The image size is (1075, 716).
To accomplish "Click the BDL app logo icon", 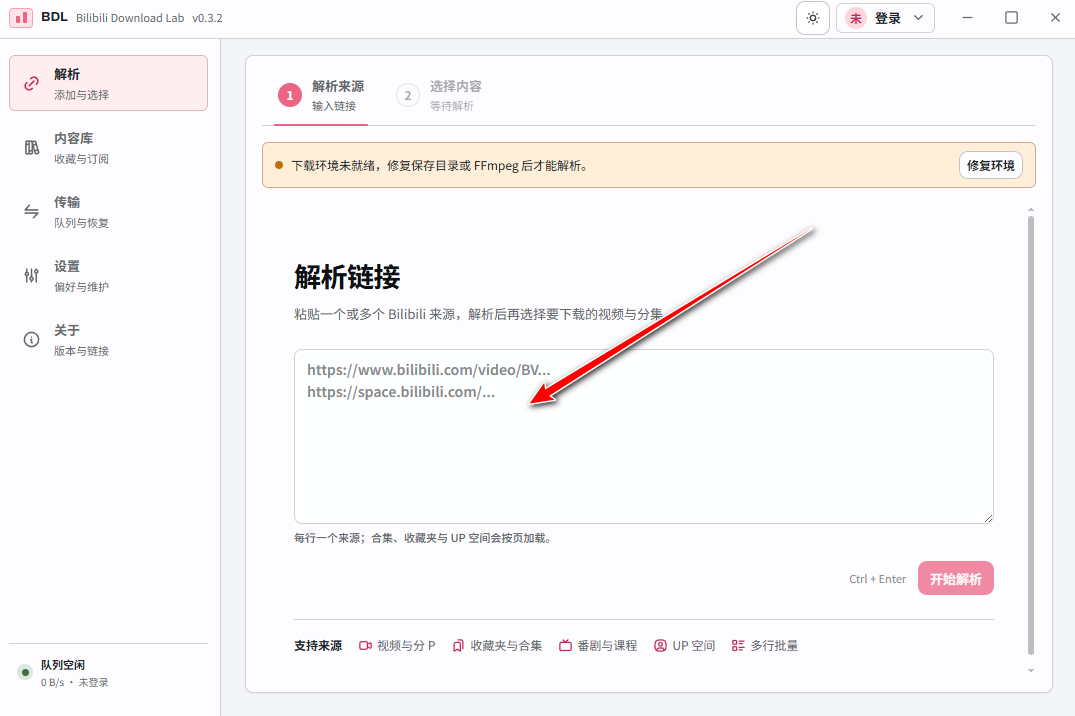I will coord(21,18).
